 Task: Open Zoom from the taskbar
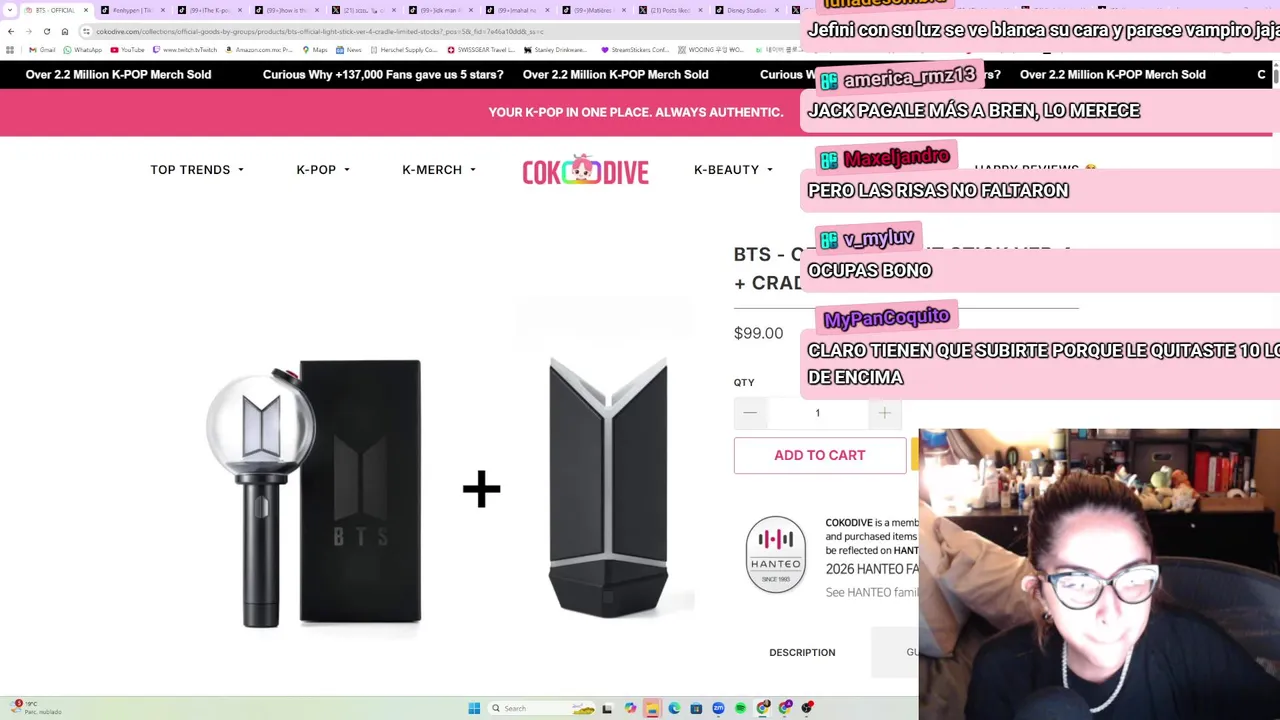click(x=718, y=708)
